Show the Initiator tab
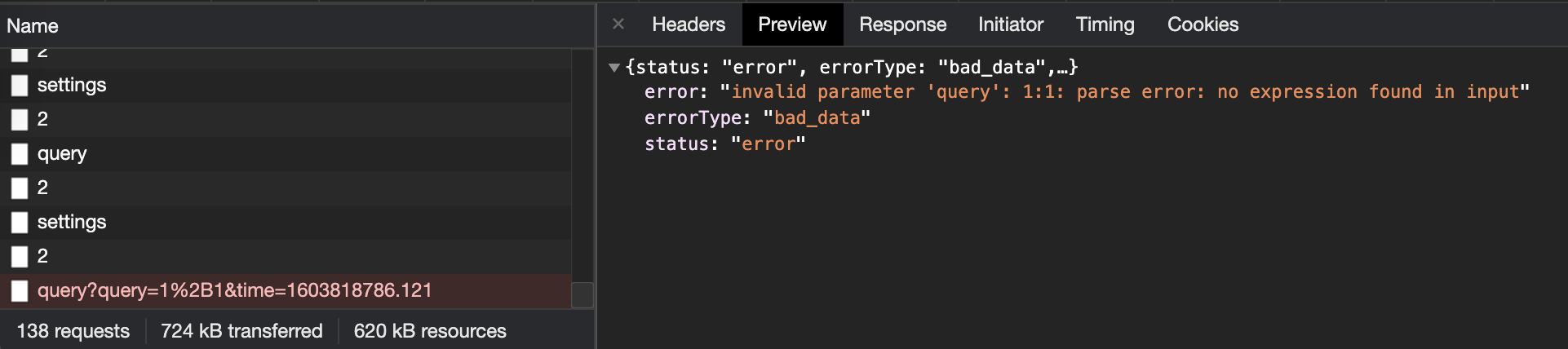 [1010, 24]
